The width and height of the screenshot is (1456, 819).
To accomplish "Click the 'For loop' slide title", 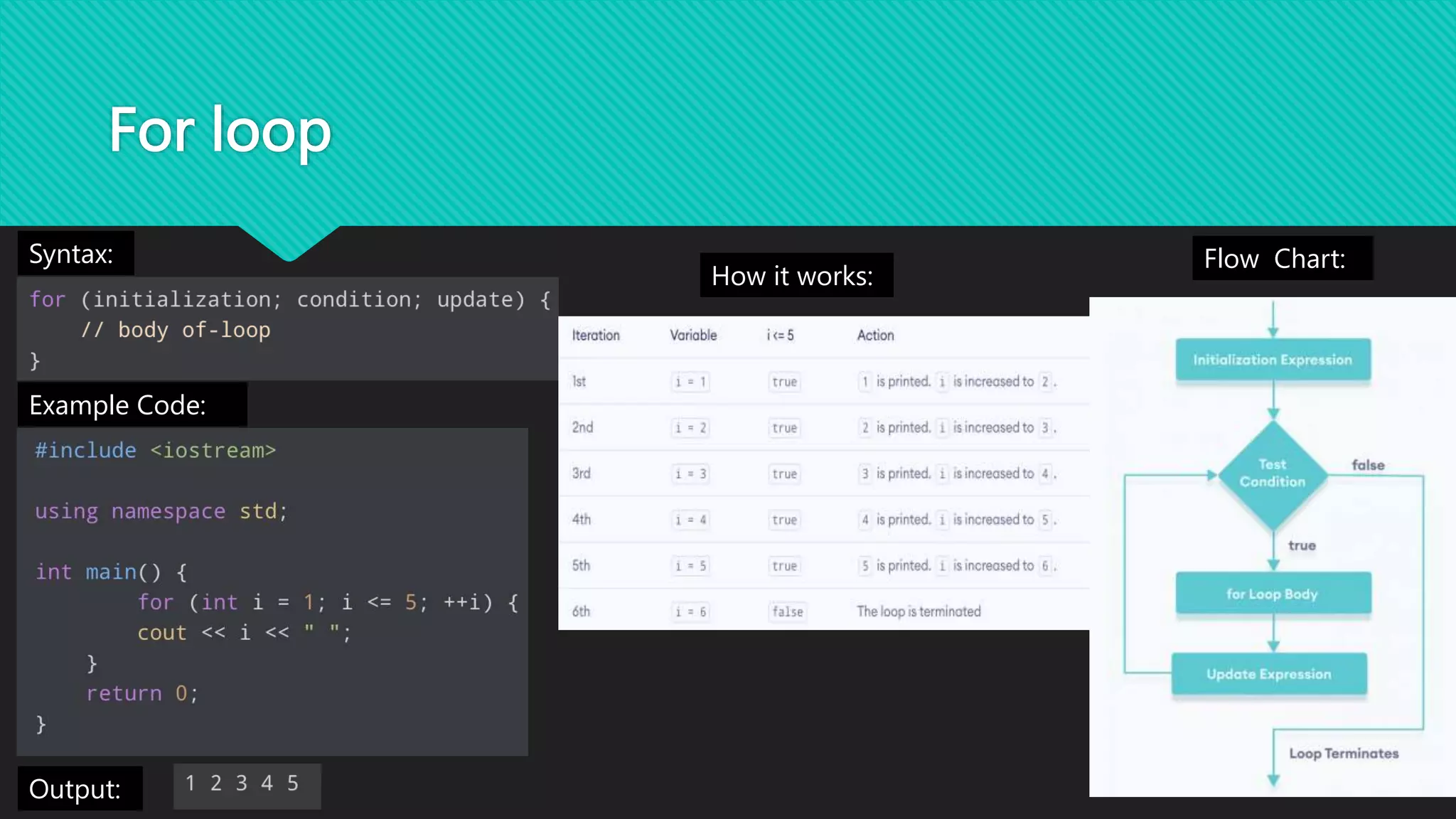I will point(220,132).
